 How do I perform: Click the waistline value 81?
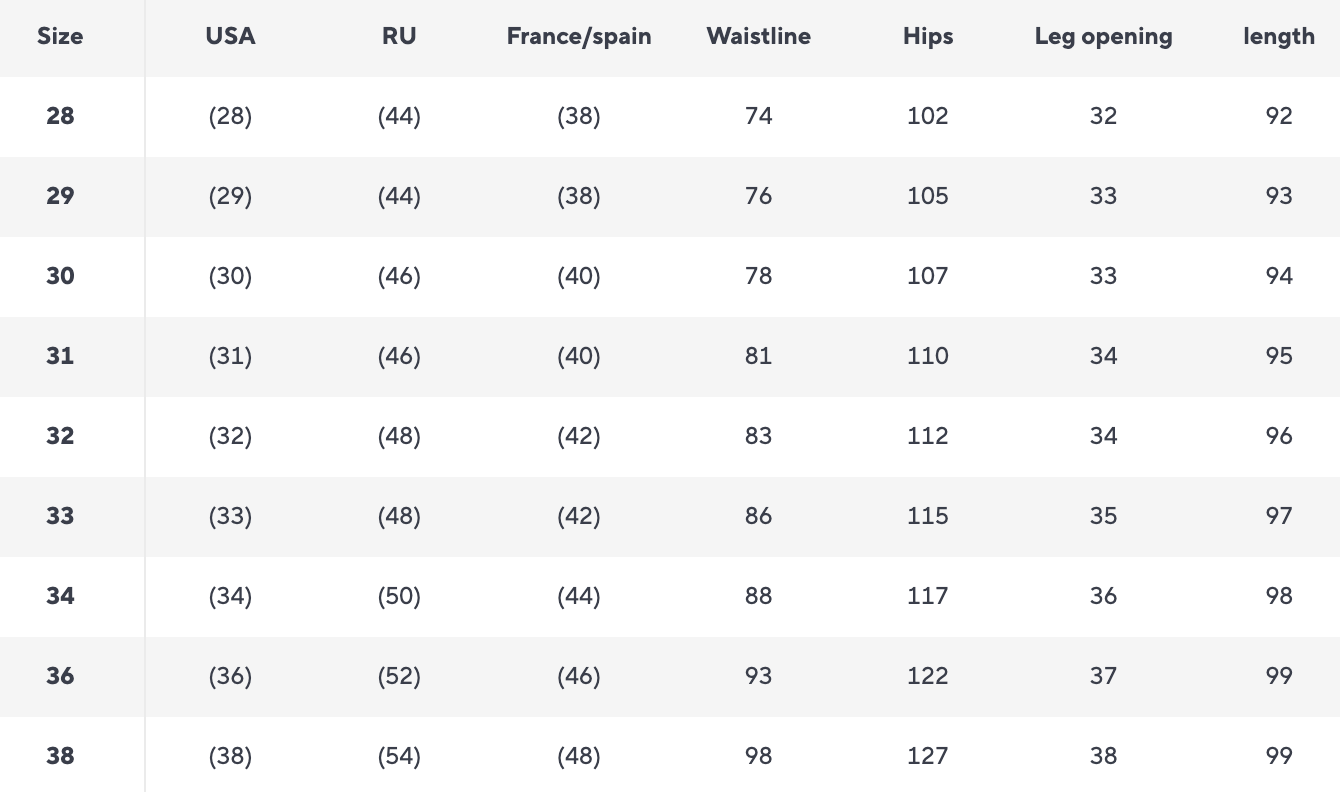tap(758, 356)
